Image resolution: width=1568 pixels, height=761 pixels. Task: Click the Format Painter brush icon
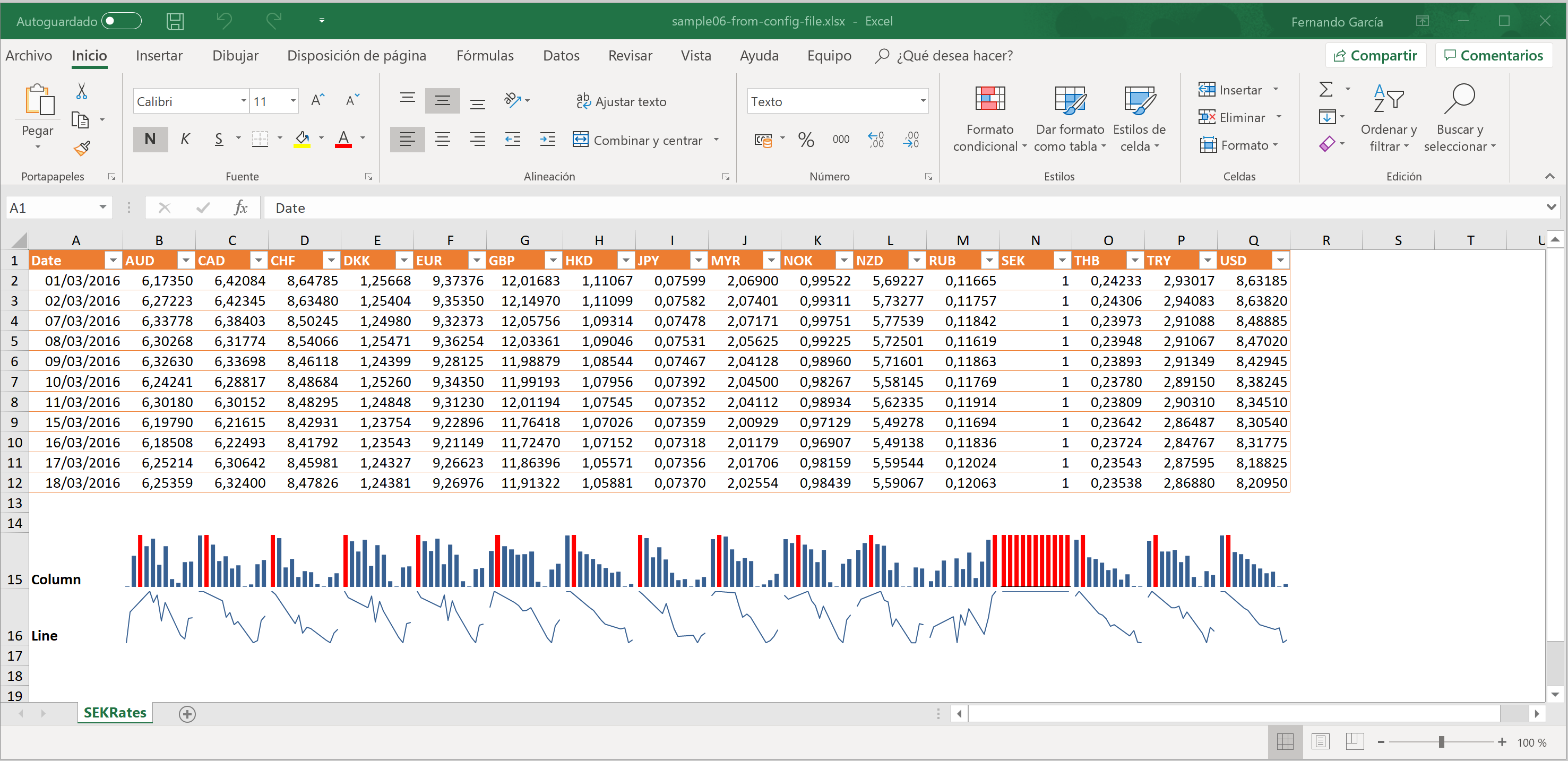click(82, 148)
